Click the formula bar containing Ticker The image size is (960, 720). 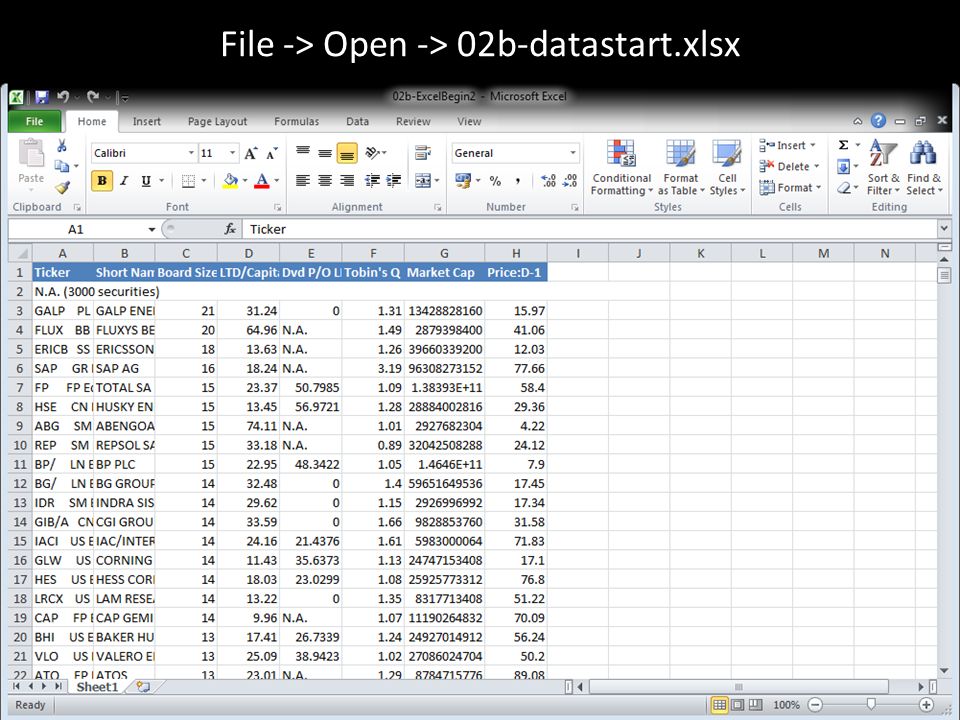tap(590, 229)
